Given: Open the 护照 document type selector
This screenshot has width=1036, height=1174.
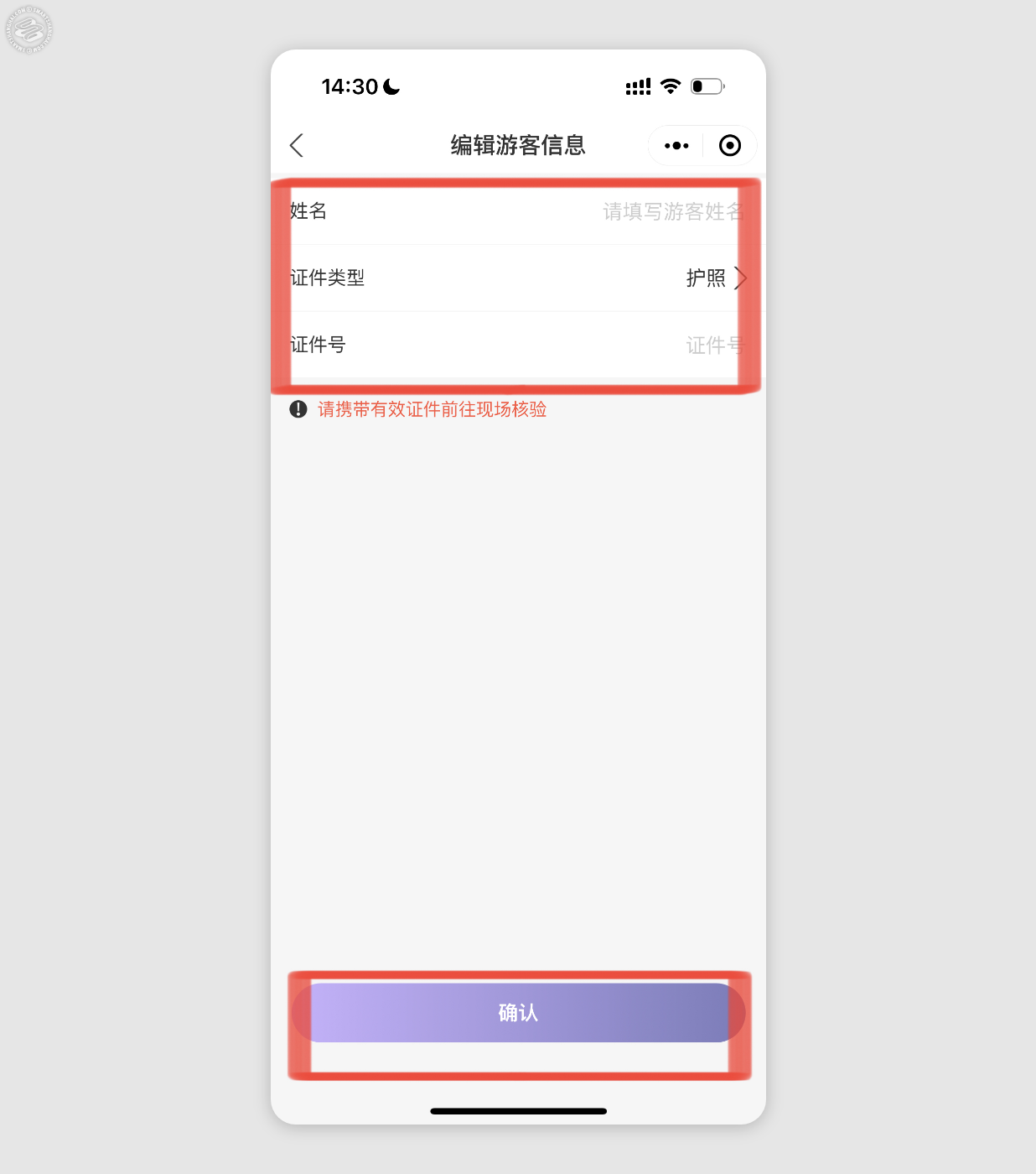Looking at the screenshot, I should coord(706,278).
